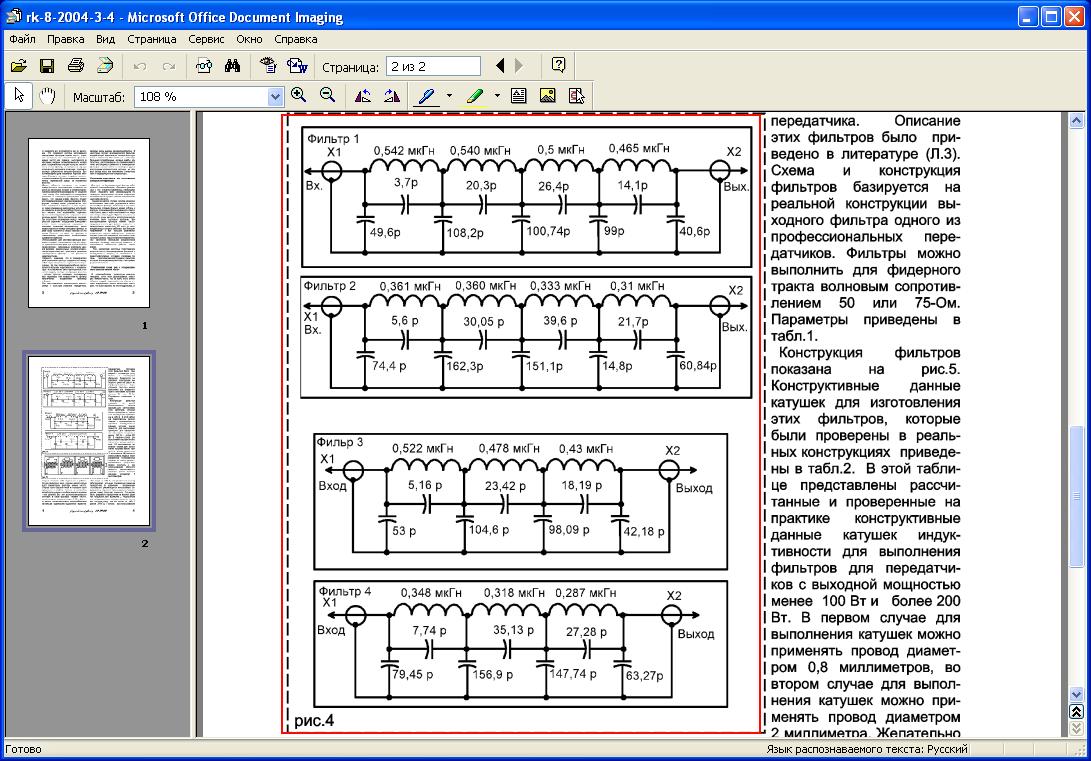
Task: Click "Язык распознаваемого текста: Русский" in status bar
Action: [x=867, y=749]
